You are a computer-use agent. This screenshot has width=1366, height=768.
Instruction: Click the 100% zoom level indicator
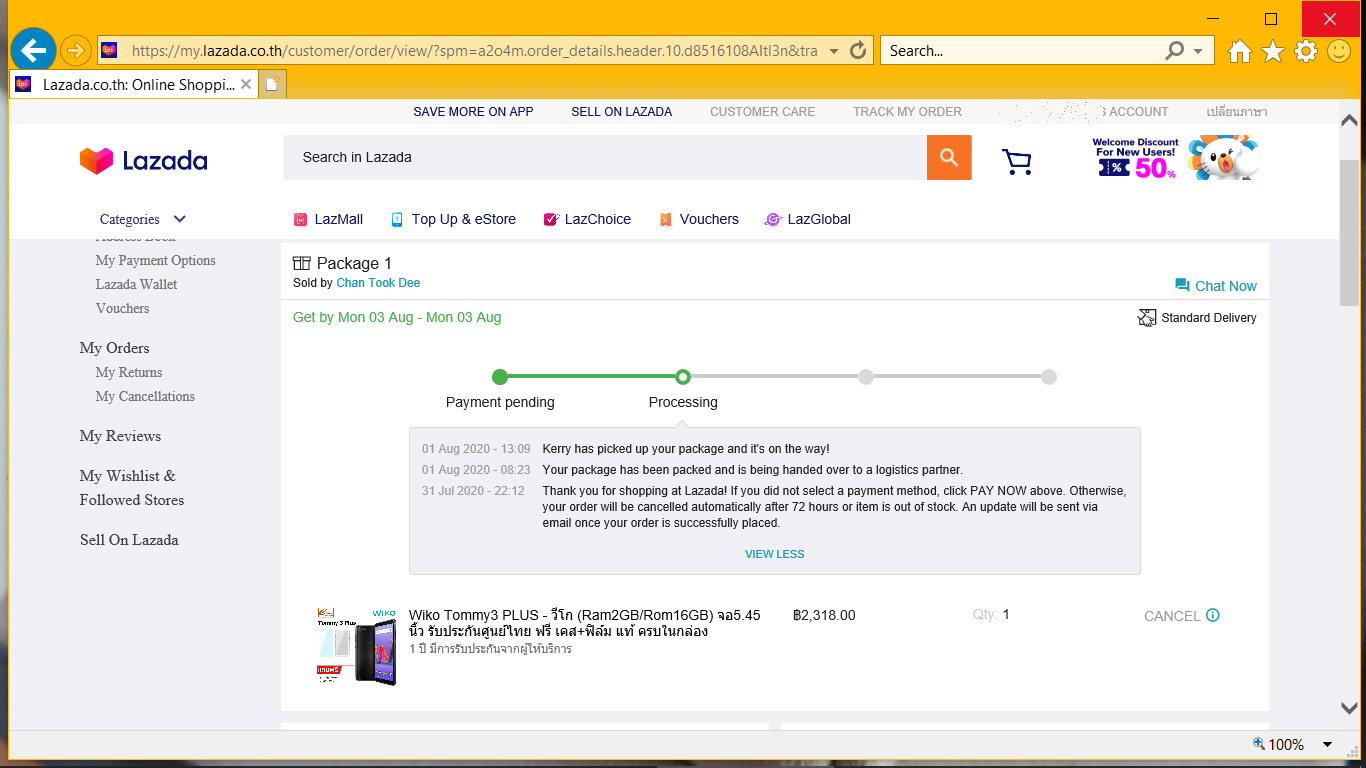[1278, 744]
